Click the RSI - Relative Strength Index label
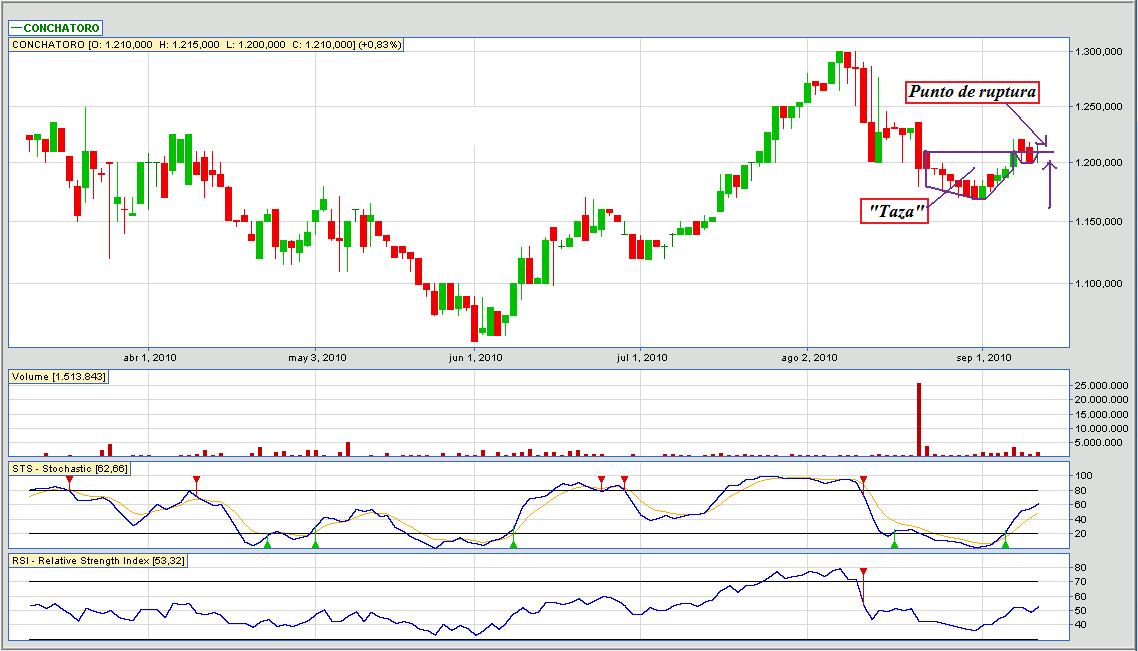The height and width of the screenshot is (651, 1138). 99,560
